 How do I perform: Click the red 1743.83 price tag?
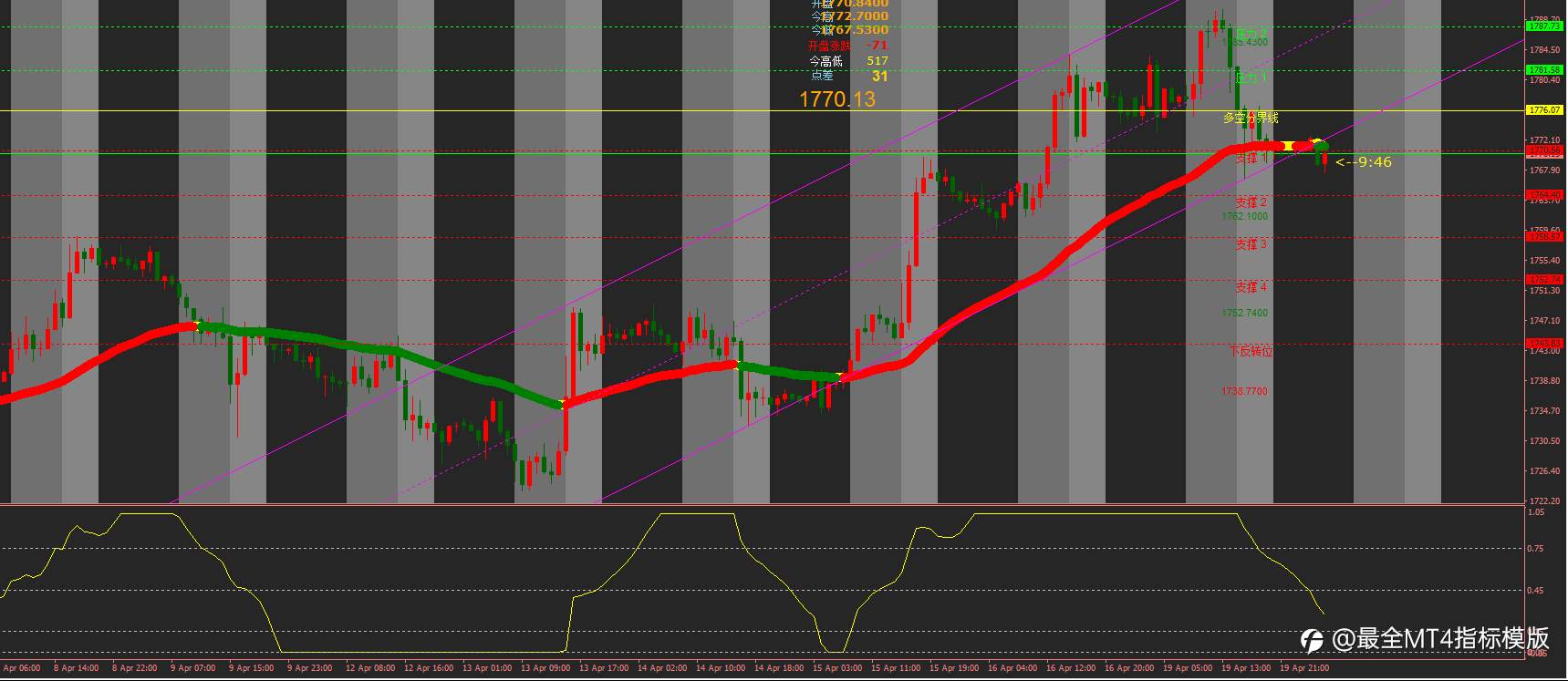(1544, 343)
